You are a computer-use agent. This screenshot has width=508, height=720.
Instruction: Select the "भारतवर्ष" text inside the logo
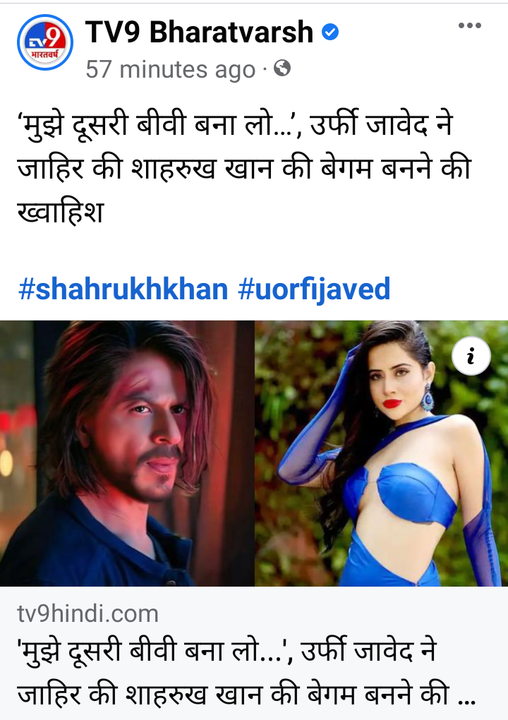(45, 56)
